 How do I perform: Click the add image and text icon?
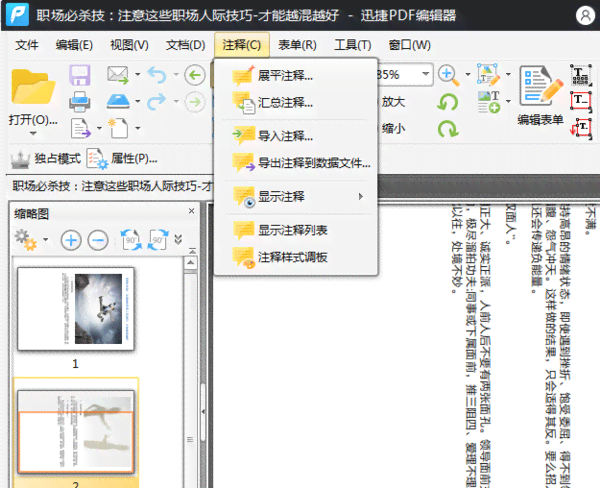pyautogui.click(x=489, y=101)
